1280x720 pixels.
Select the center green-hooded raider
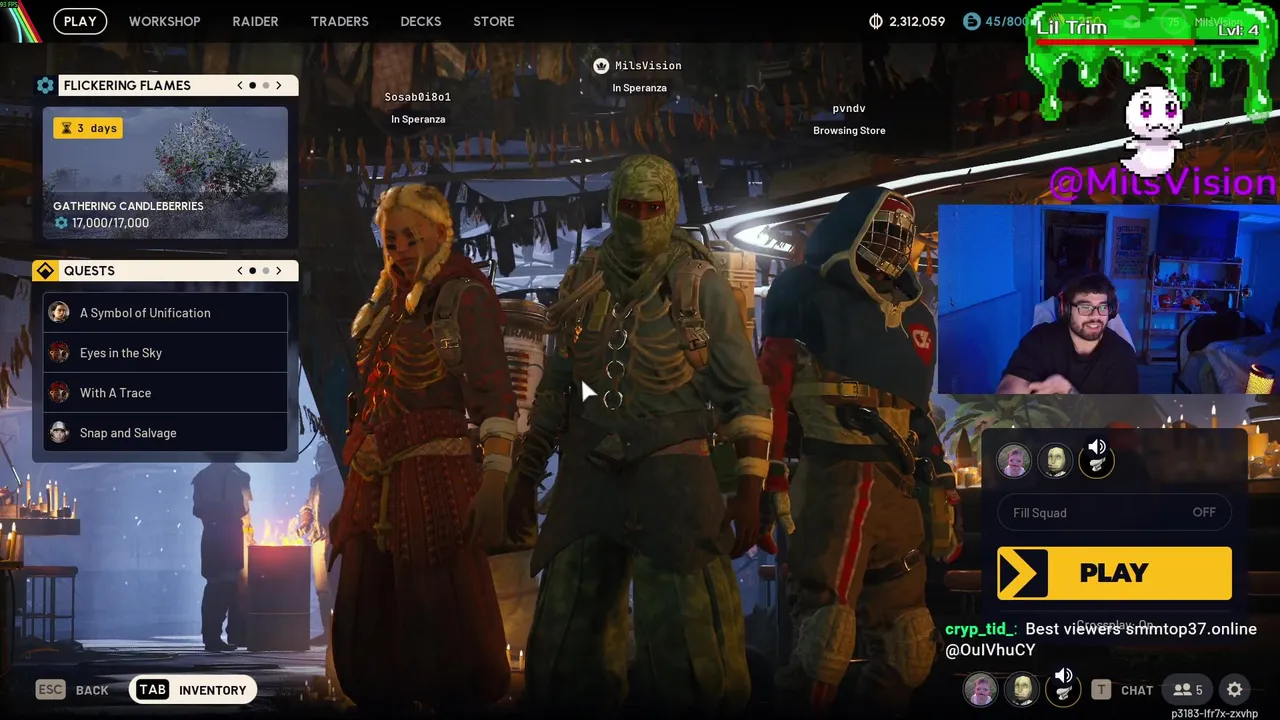640,430
